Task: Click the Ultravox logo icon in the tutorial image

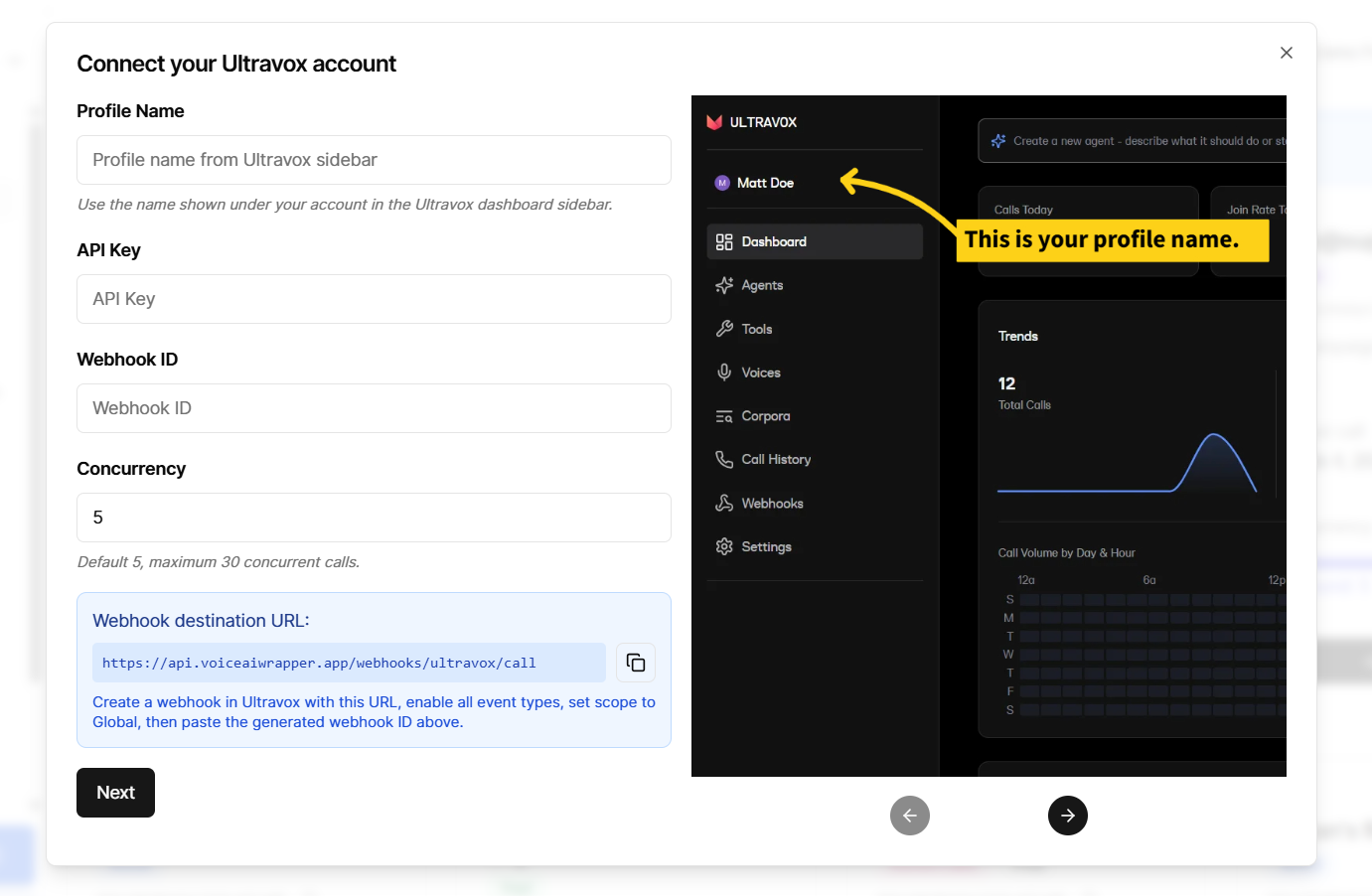Action: coord(714,122)
